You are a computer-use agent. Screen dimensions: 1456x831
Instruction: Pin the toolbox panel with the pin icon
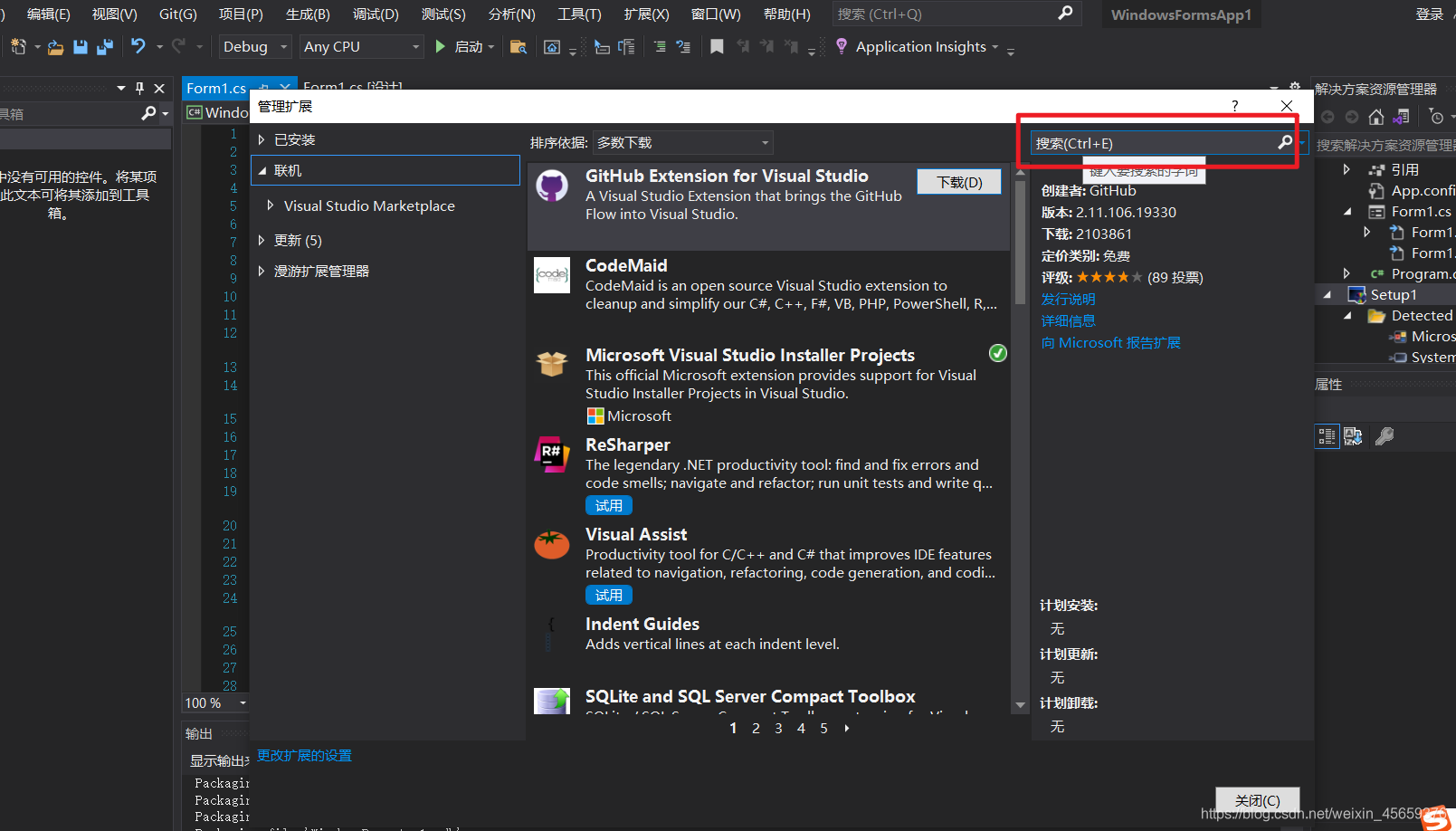[139, 88]
